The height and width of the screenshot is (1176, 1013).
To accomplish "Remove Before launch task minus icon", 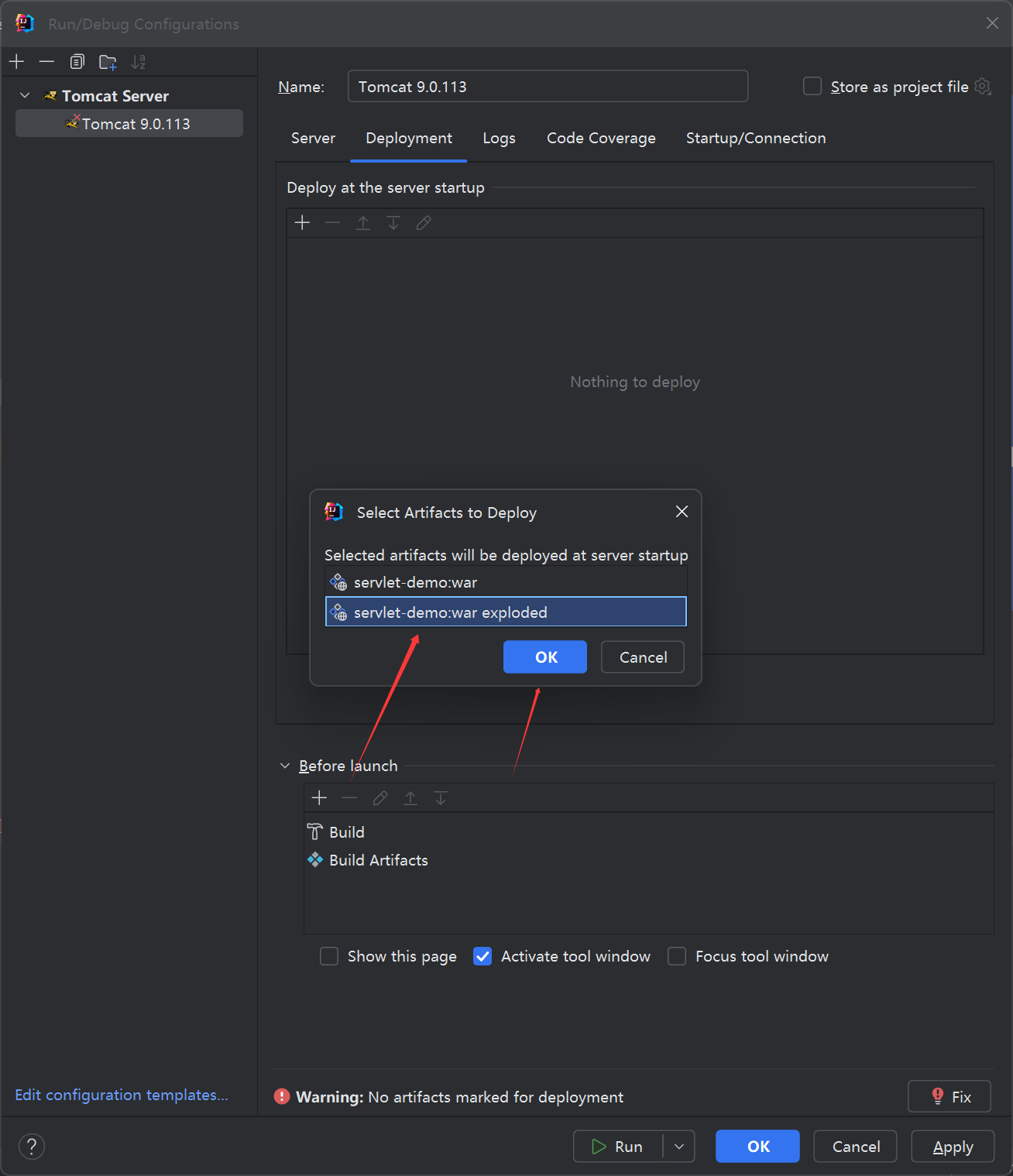I will pos(349,798).
